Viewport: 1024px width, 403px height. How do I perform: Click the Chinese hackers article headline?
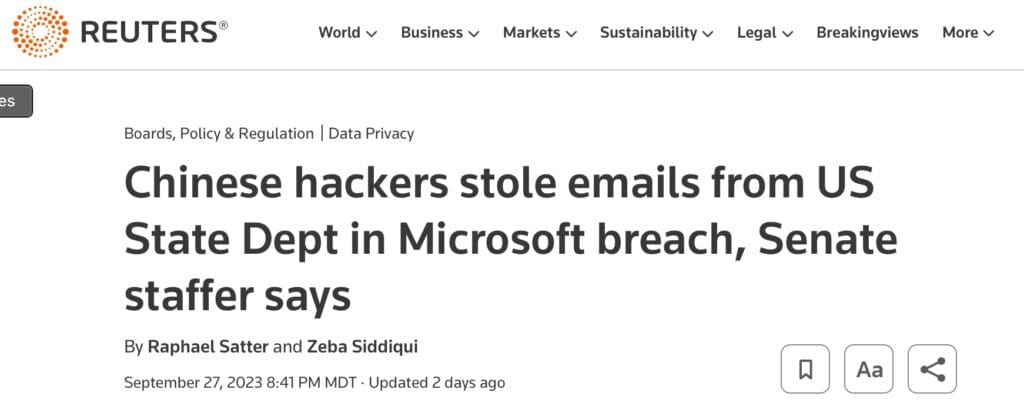coord(510,240)
